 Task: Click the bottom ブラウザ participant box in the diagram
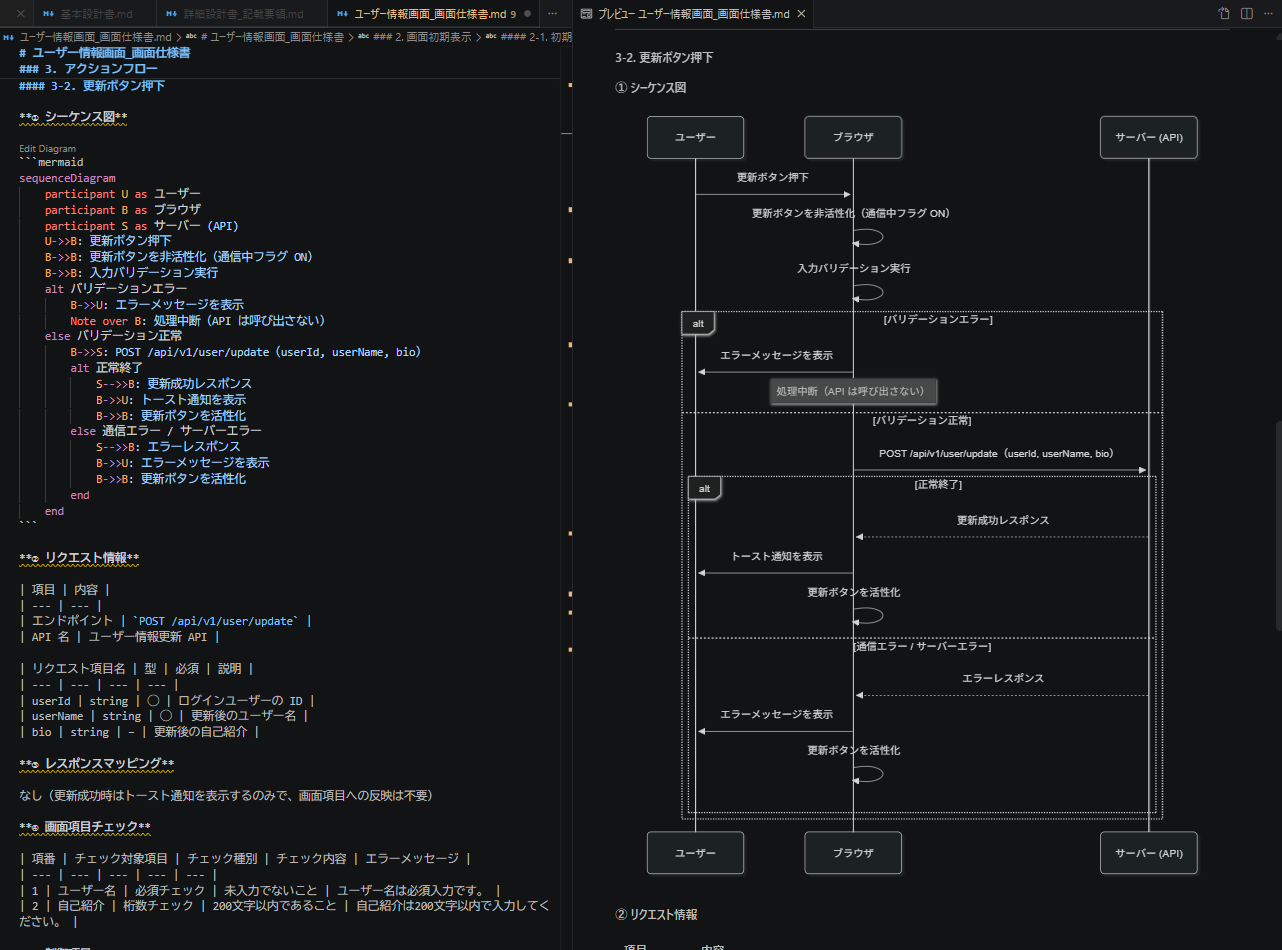tap(853, 853)
